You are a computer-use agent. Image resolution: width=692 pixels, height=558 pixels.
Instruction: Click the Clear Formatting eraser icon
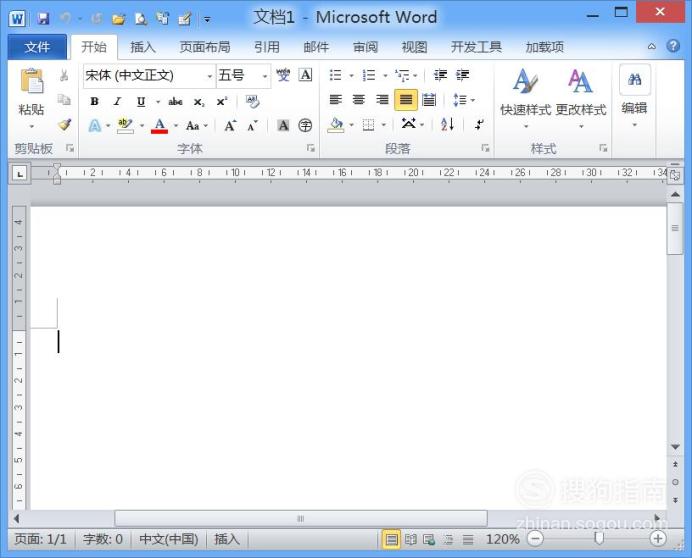click(x=252, y=102)
